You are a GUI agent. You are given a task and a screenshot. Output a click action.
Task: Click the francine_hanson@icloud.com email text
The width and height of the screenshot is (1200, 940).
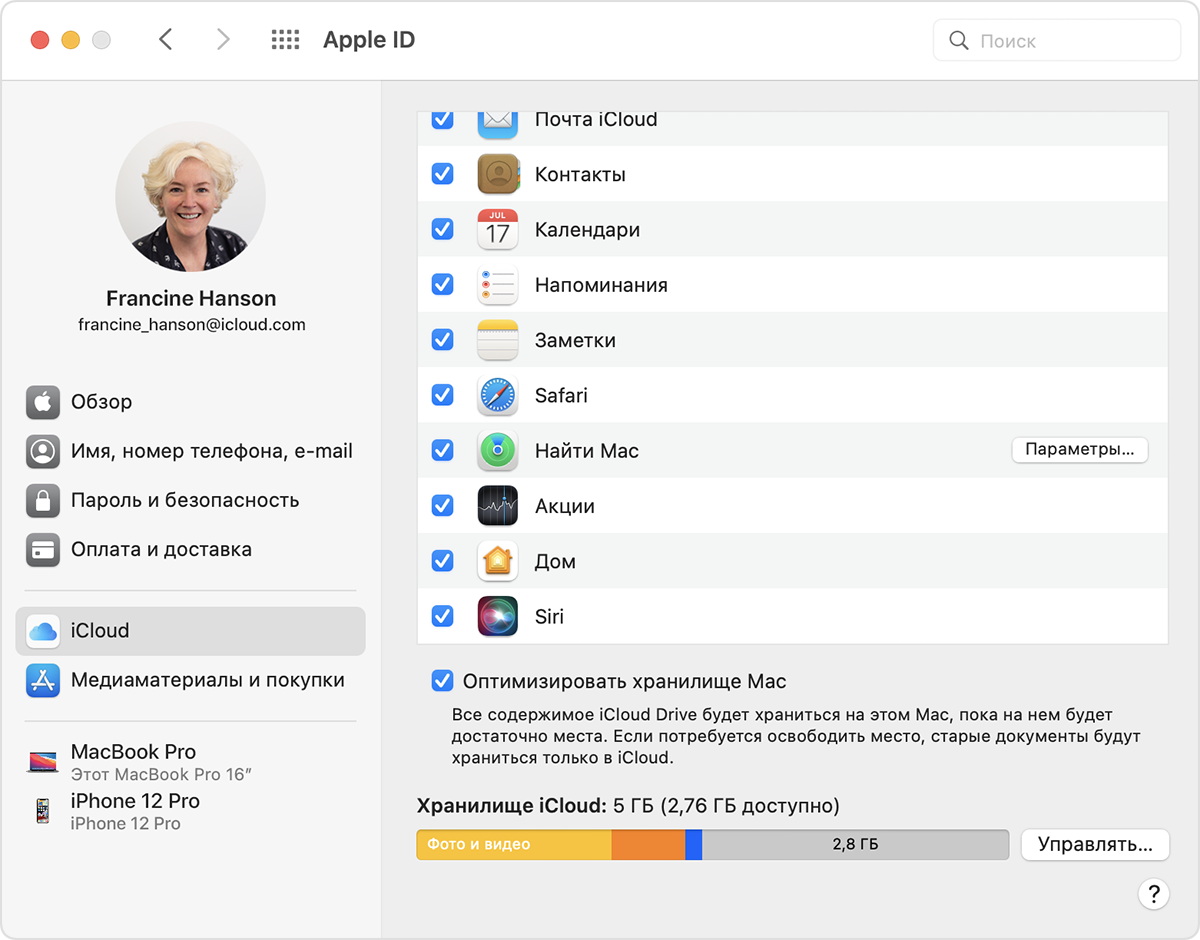pos(191,325)
